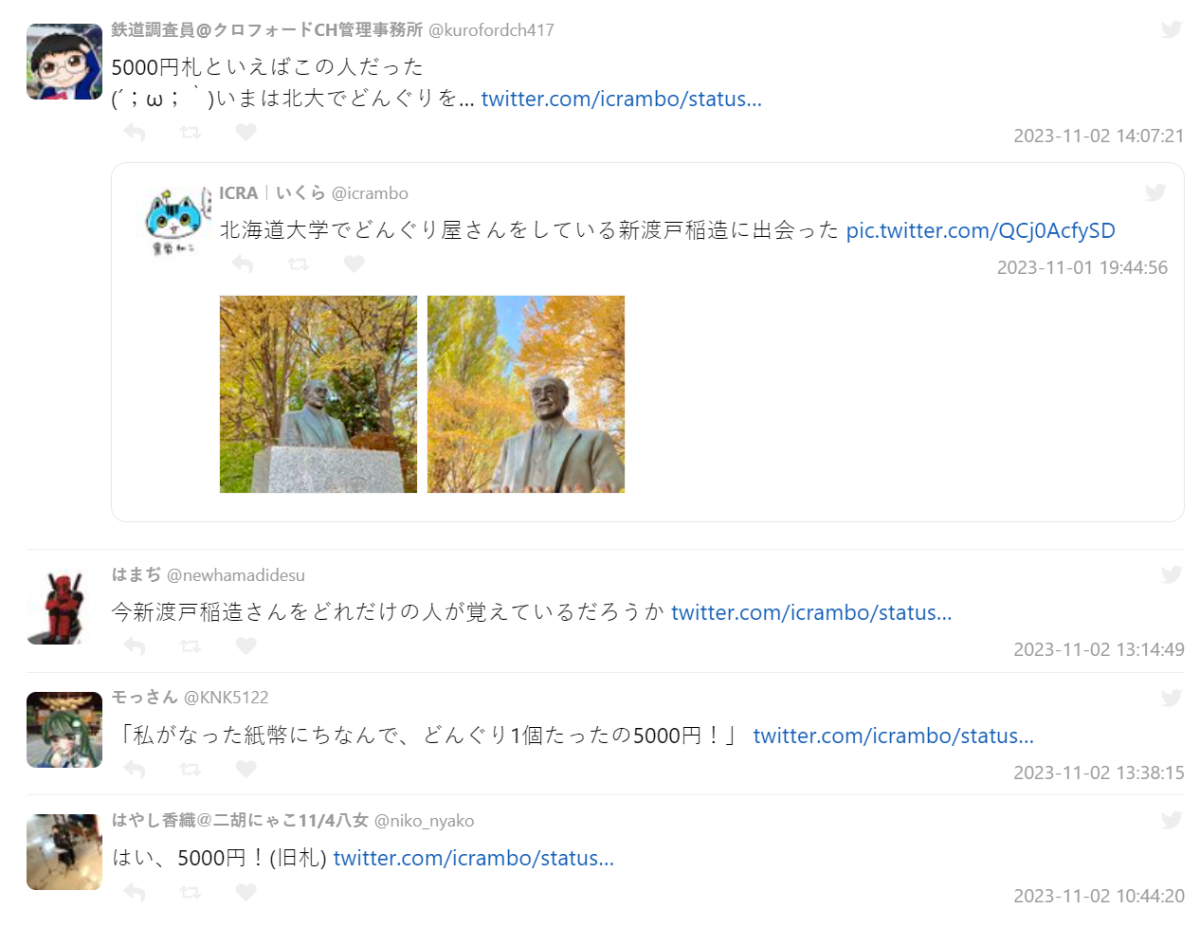Open the twitter.com link in はまぢ's tweet
This screenshot has height=927, width=1200.
click(x=811, y=612)
